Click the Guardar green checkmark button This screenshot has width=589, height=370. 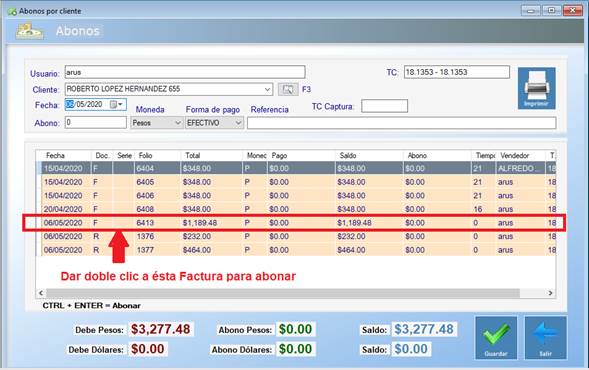point(496,338)
